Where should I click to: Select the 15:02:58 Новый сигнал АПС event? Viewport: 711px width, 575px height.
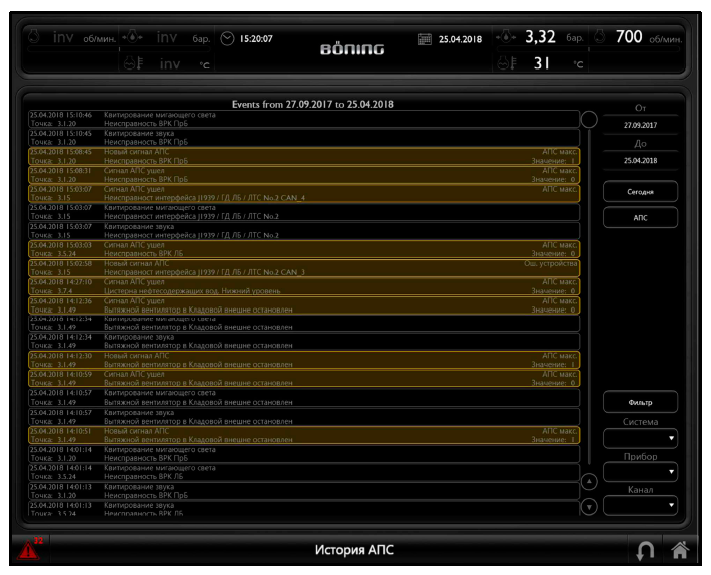pyautogui.click(x=304, y=268)
